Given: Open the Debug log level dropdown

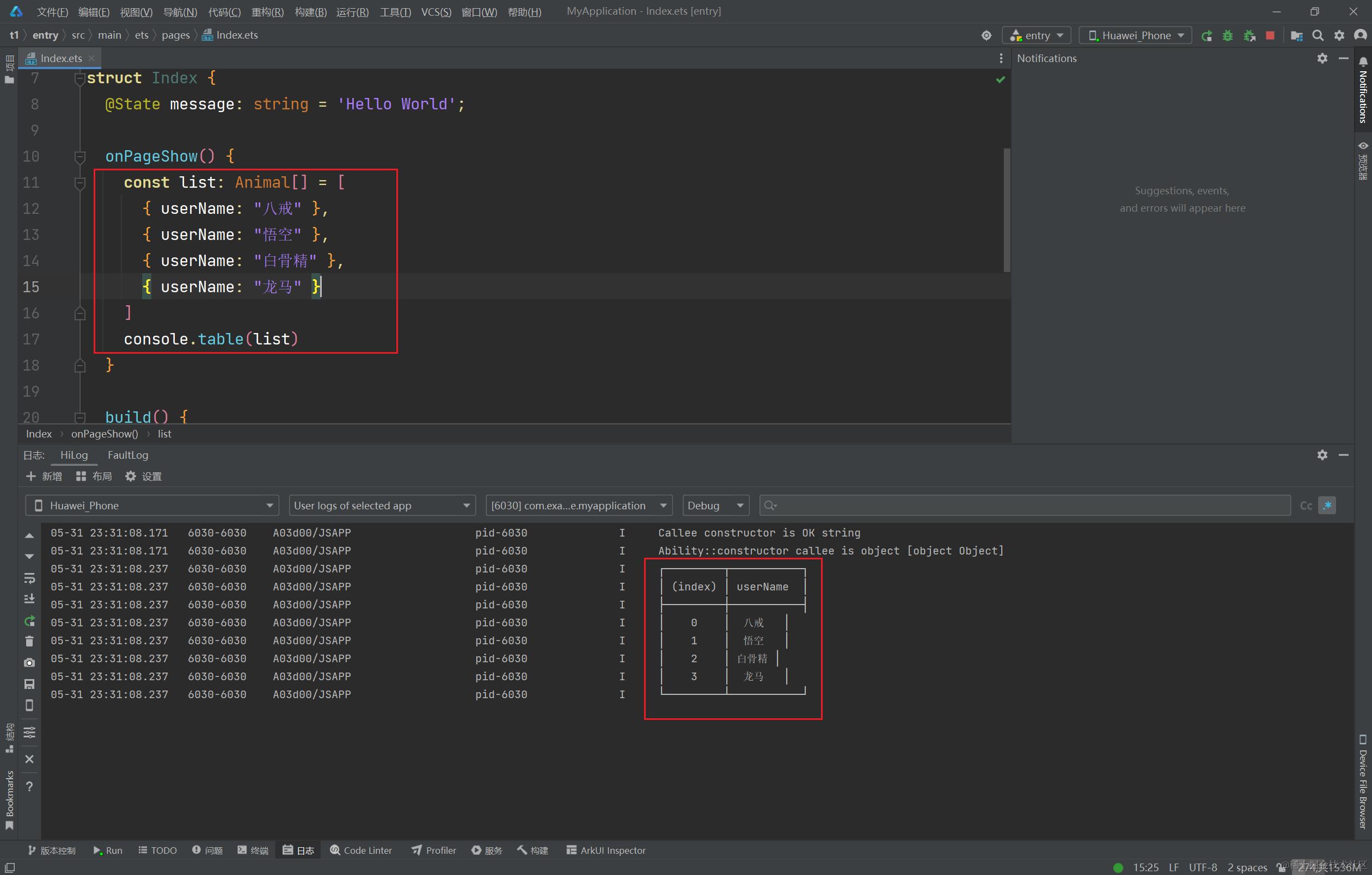Looking at the screenshot, I should pyautogui.click(x=715, y=506).
